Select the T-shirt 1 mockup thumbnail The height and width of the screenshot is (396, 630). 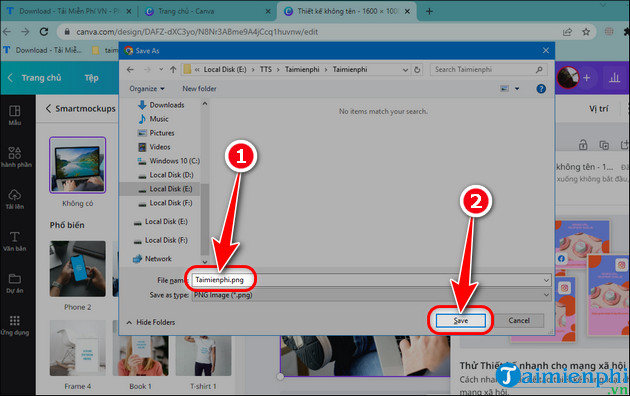[x=203, y=356]
